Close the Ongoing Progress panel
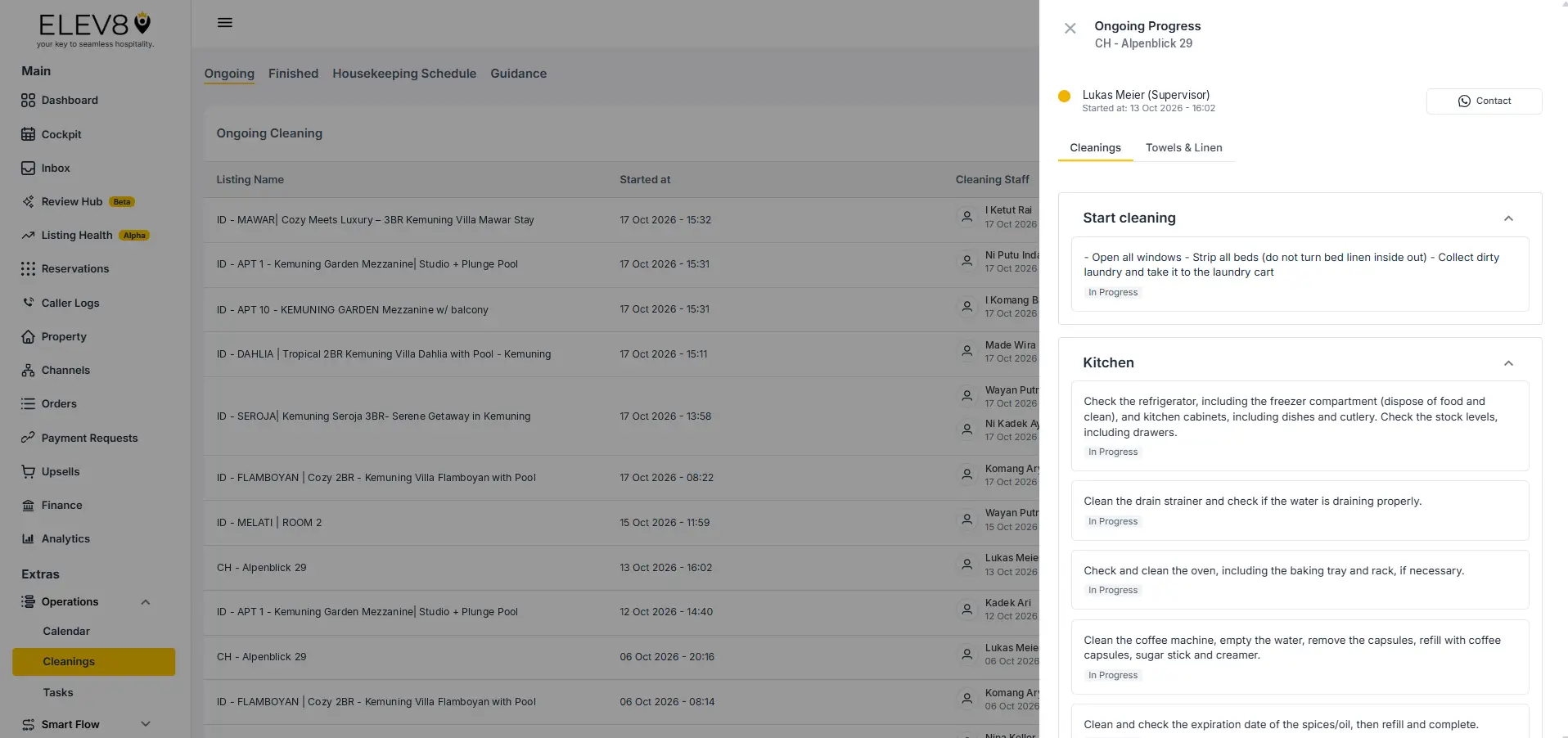The image size is (1568, 738). pos(1070,28)
